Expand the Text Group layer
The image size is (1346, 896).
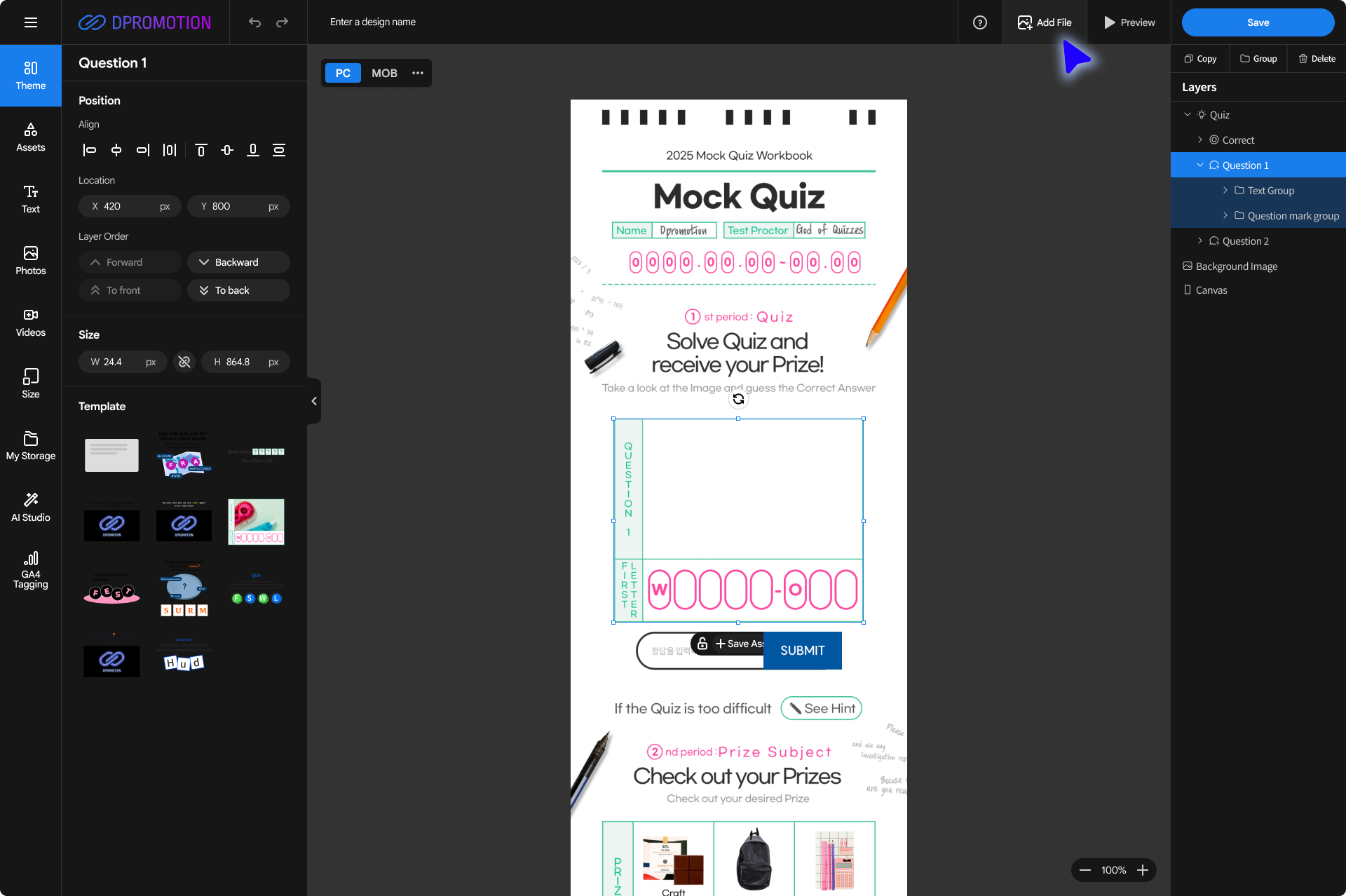[1225, 190]
